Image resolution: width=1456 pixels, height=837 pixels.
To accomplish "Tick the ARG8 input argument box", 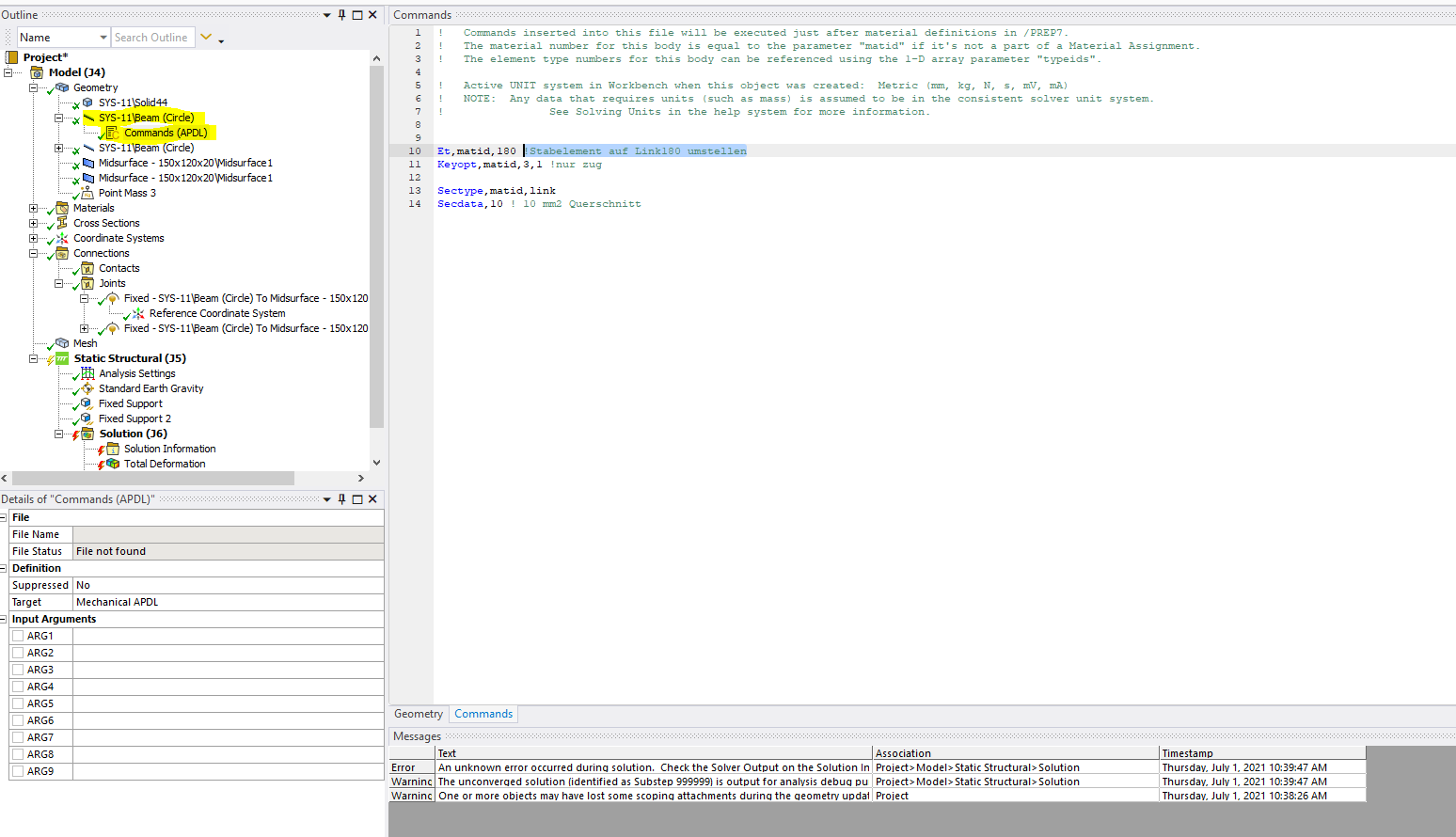I will point(18,754).
